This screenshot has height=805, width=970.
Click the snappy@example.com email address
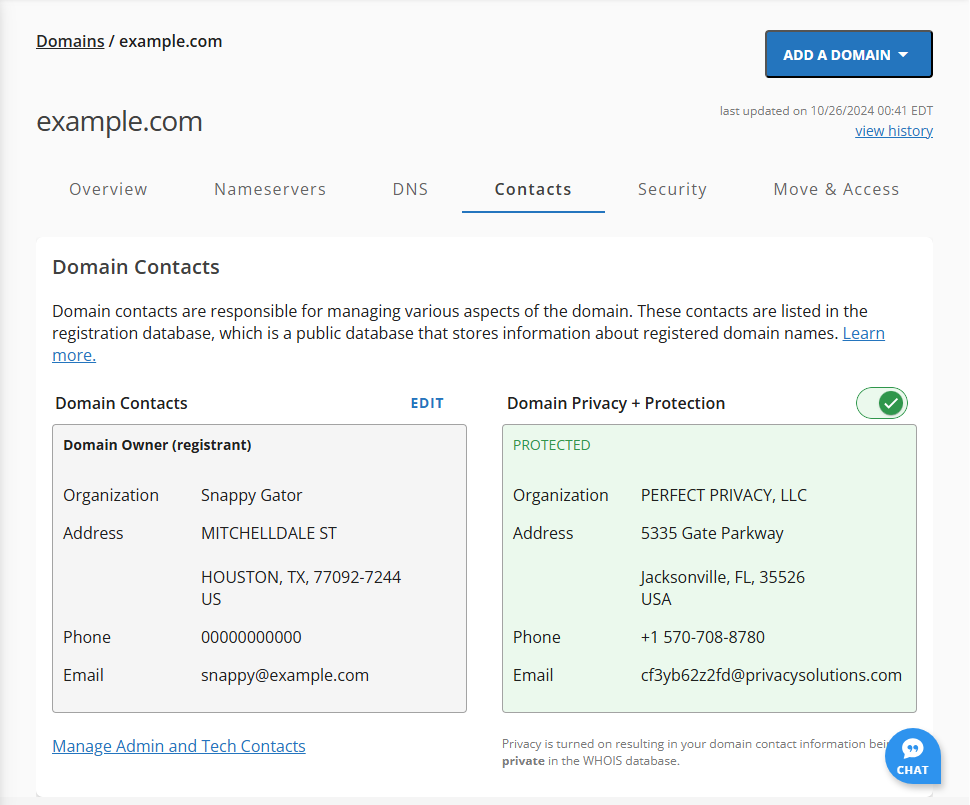click(284, 675)
